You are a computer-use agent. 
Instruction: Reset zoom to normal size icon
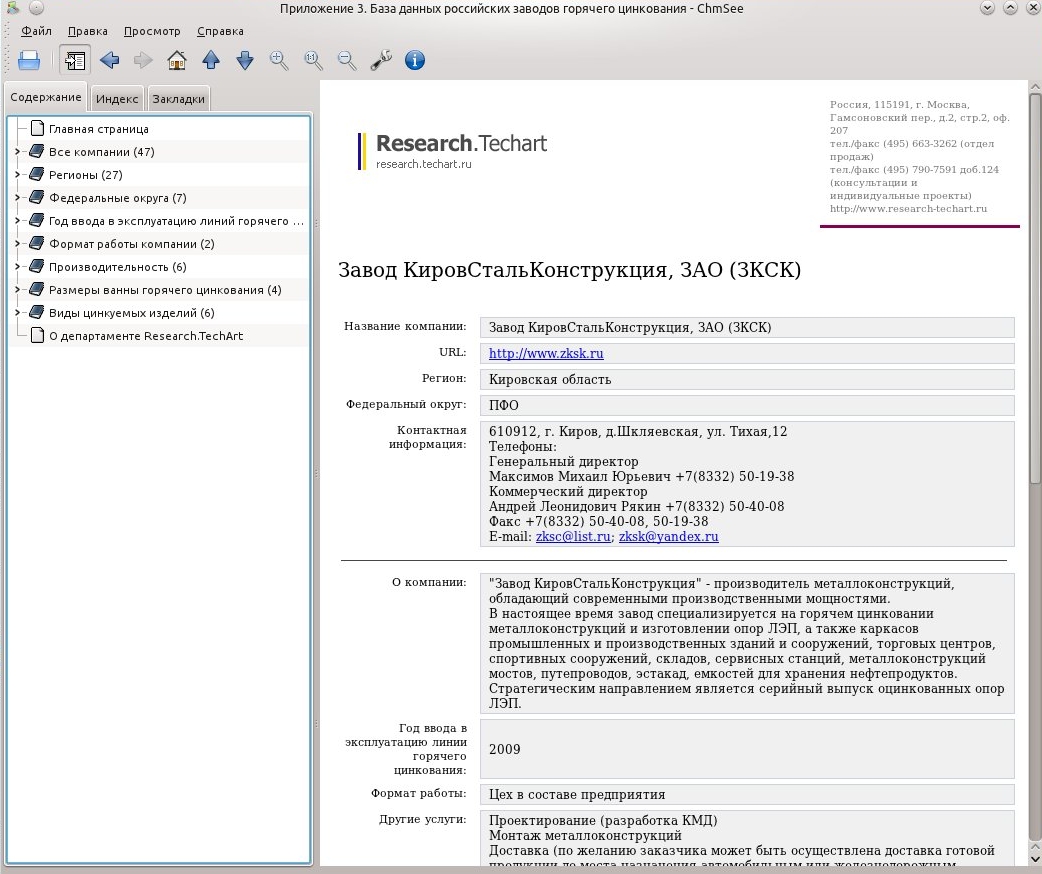(x=313, y=60)
